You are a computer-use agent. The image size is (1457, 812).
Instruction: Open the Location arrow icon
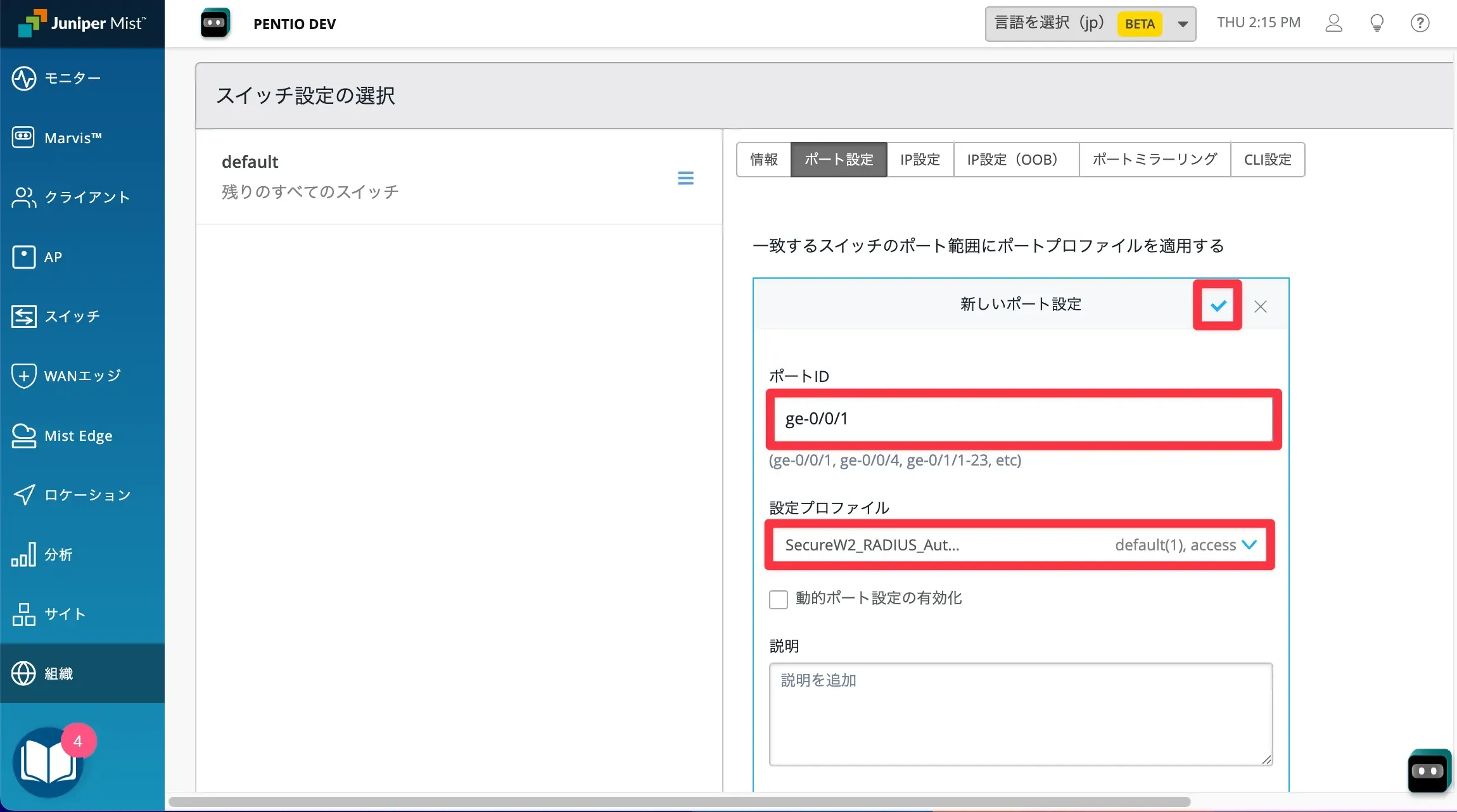pos(24,495)
